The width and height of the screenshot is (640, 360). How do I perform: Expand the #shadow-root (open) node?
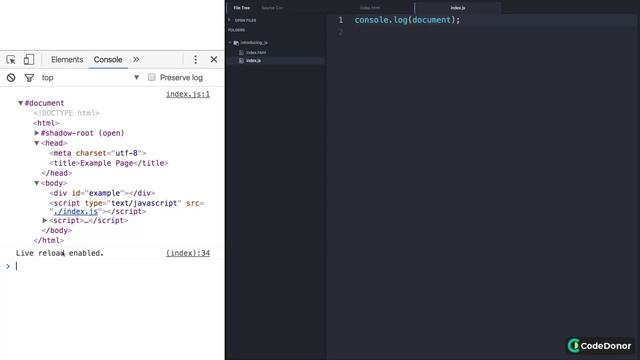point(36,133)
